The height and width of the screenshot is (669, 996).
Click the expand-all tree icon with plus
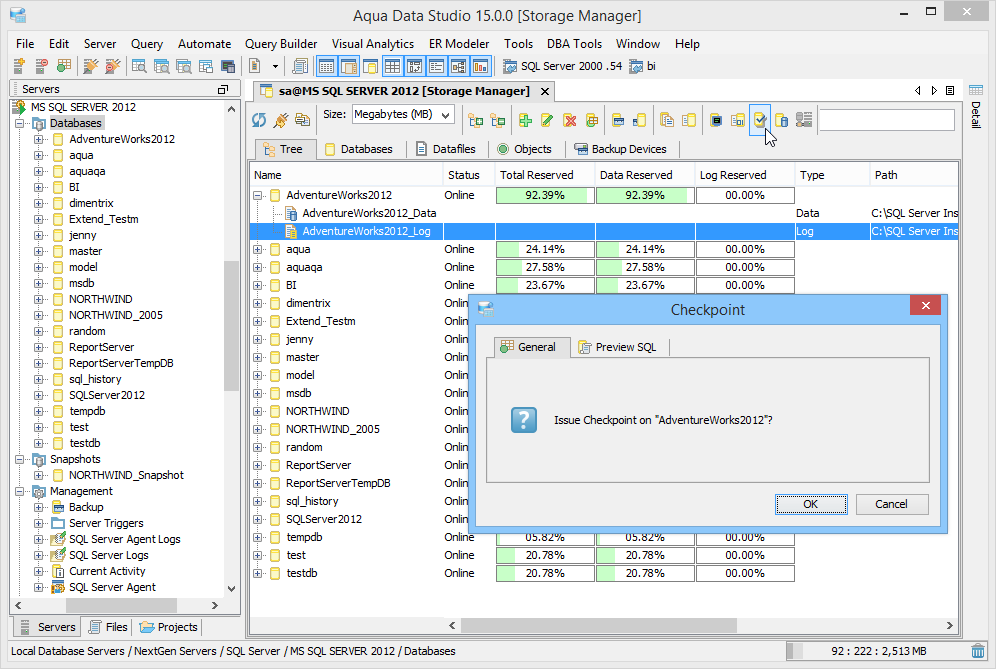[476, 119]
